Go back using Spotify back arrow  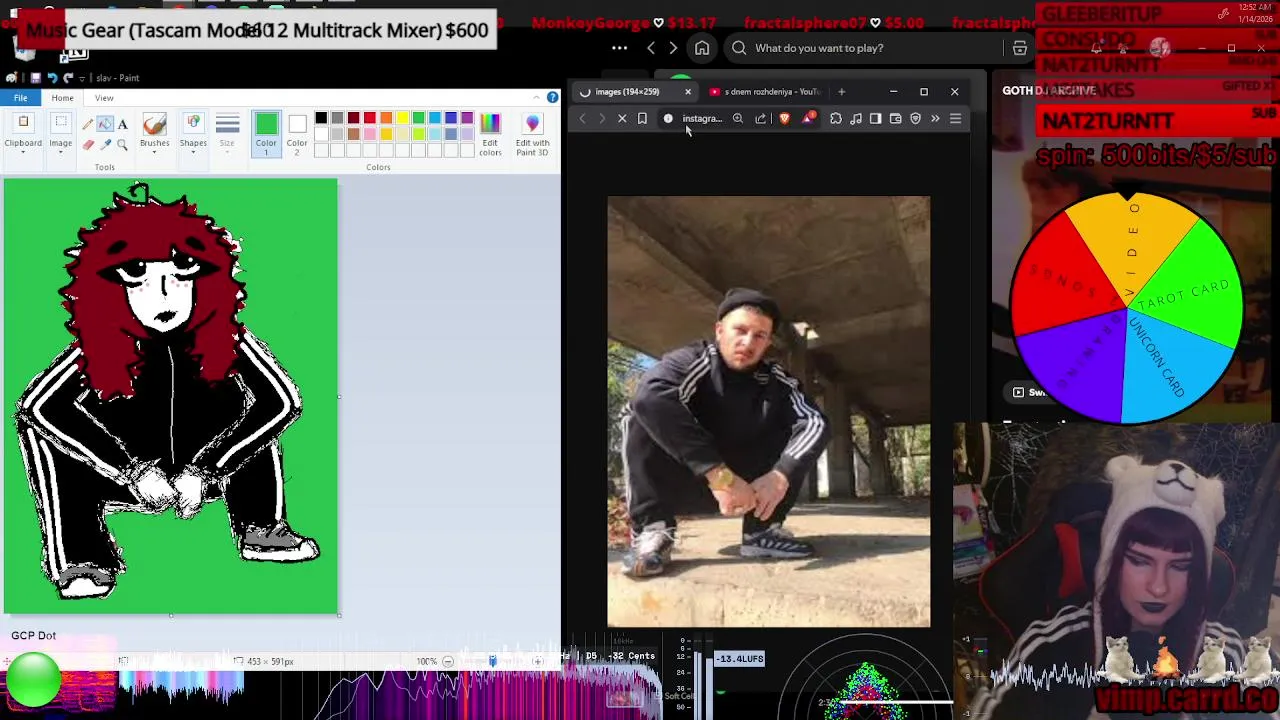(x=651, y=48)
